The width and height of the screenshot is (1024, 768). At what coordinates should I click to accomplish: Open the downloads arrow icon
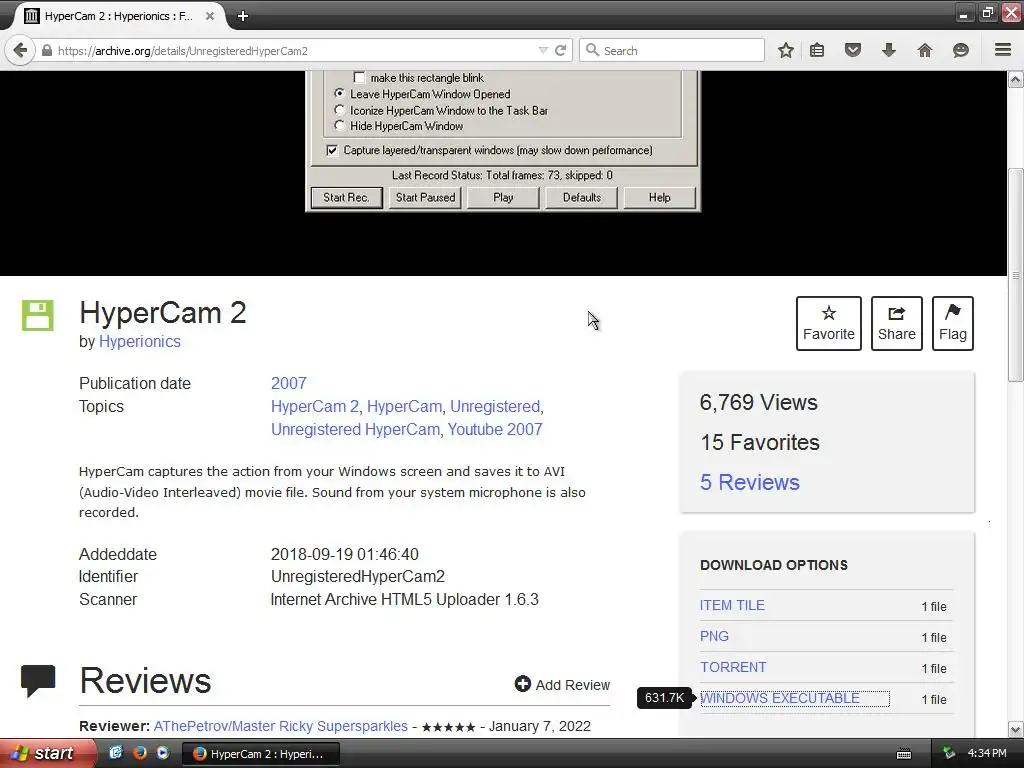889,50
